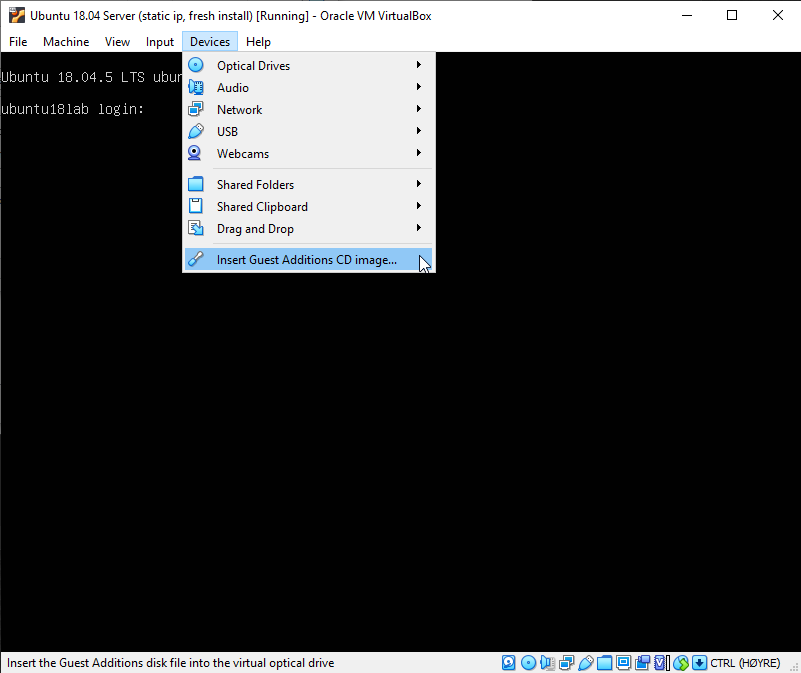Click the optical disk indicator in status bar
801x673 pixels.
click(x=528, y=663)
